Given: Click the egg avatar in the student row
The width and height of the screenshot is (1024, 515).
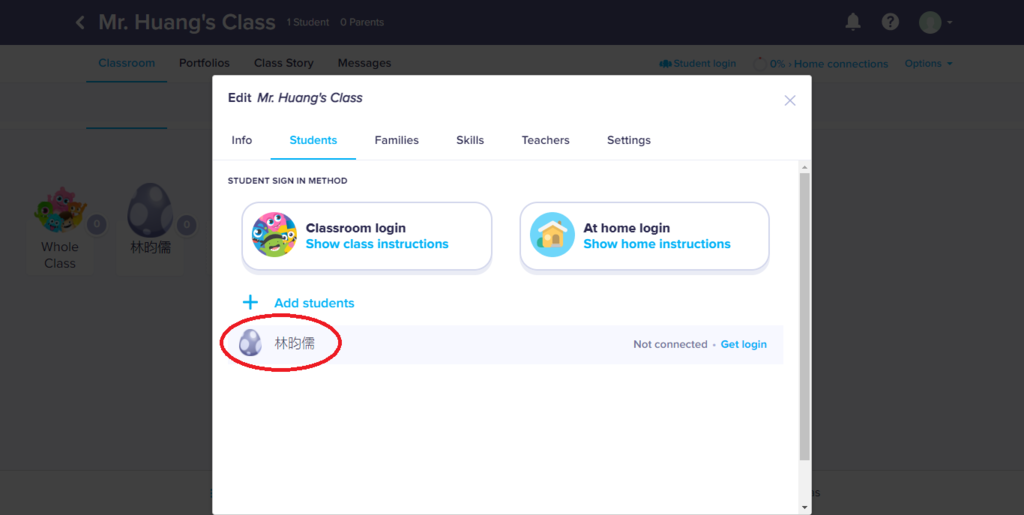Looking at the screenshot, I should pos(249,343).
